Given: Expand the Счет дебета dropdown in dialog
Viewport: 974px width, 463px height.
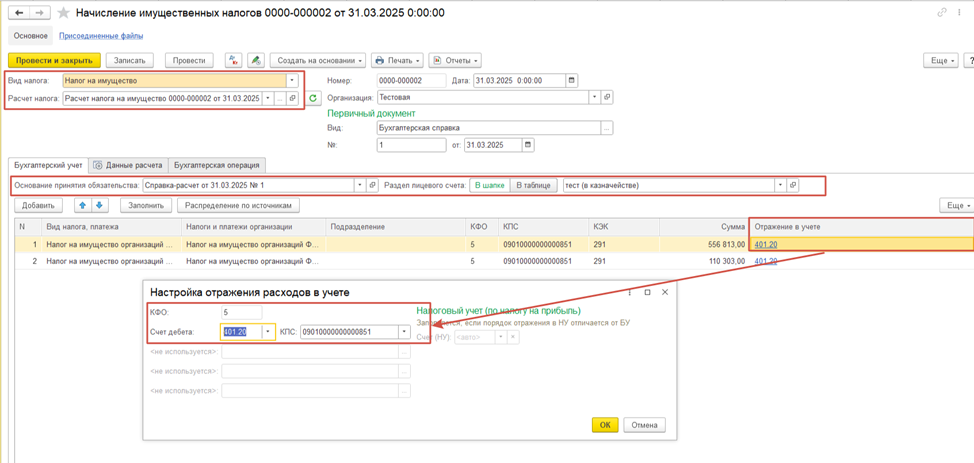Looking at the screenshot, I should [268, 332].
